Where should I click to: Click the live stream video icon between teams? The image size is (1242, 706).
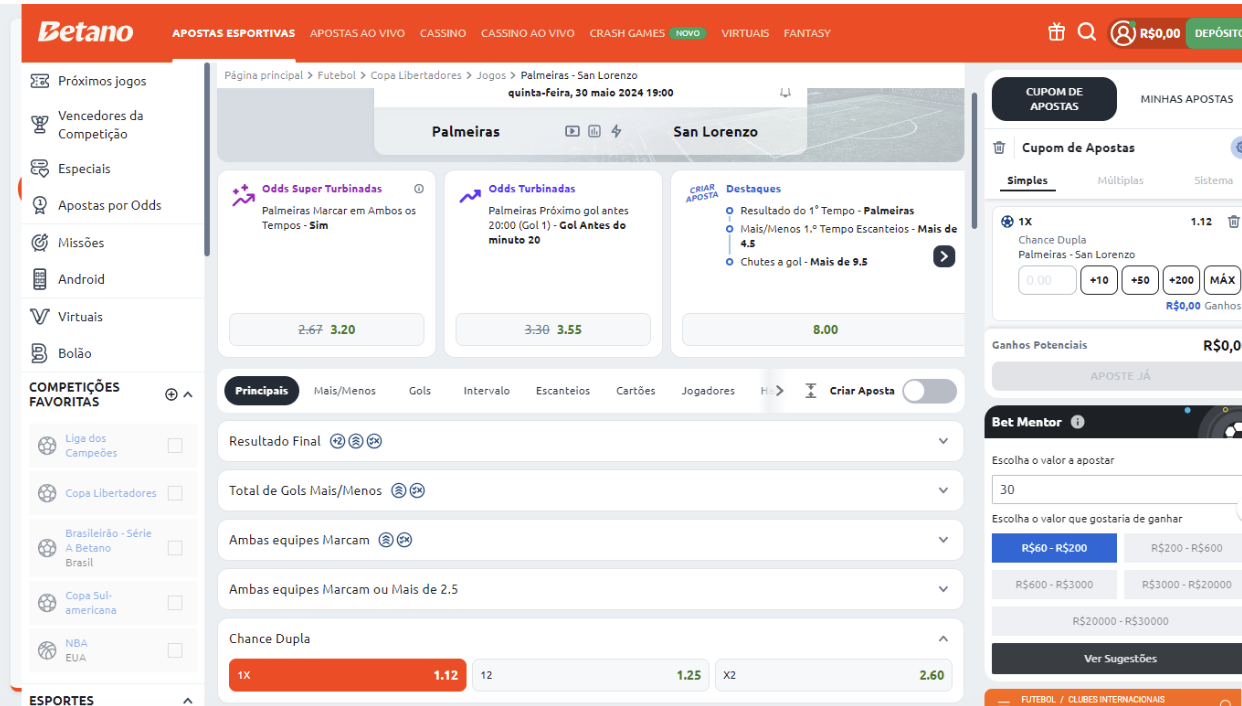click(x=572, y=131)
